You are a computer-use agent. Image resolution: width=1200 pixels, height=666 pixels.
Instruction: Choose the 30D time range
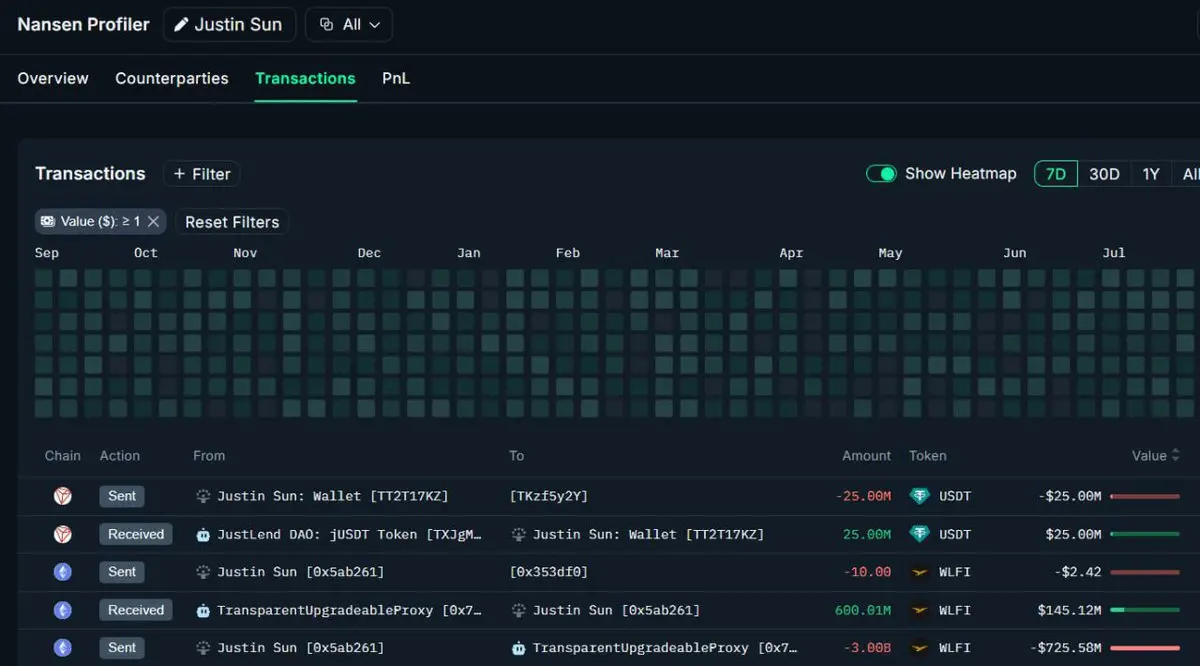tap(1104, 174)
